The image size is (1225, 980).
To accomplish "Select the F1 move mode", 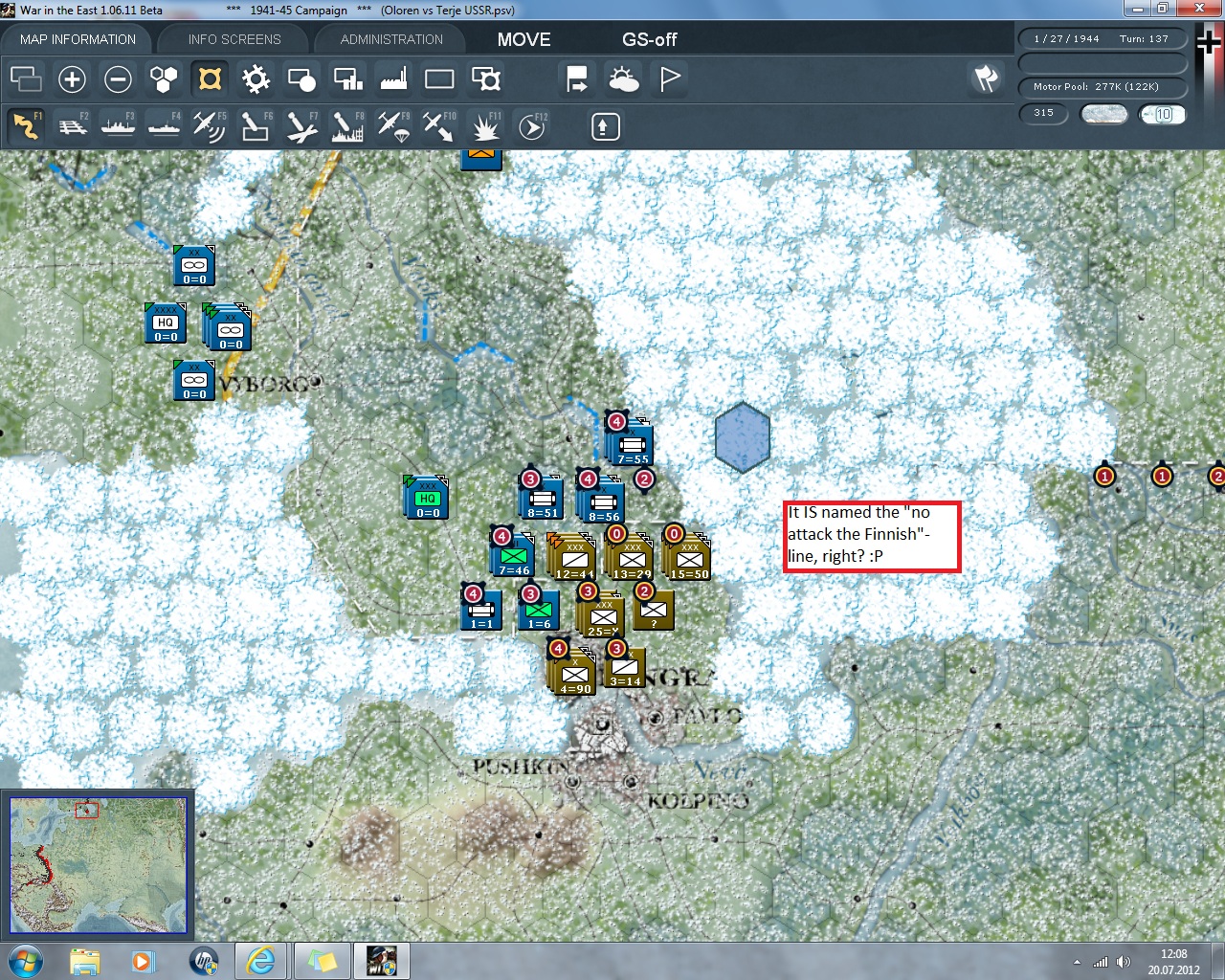I will [26, 126].
